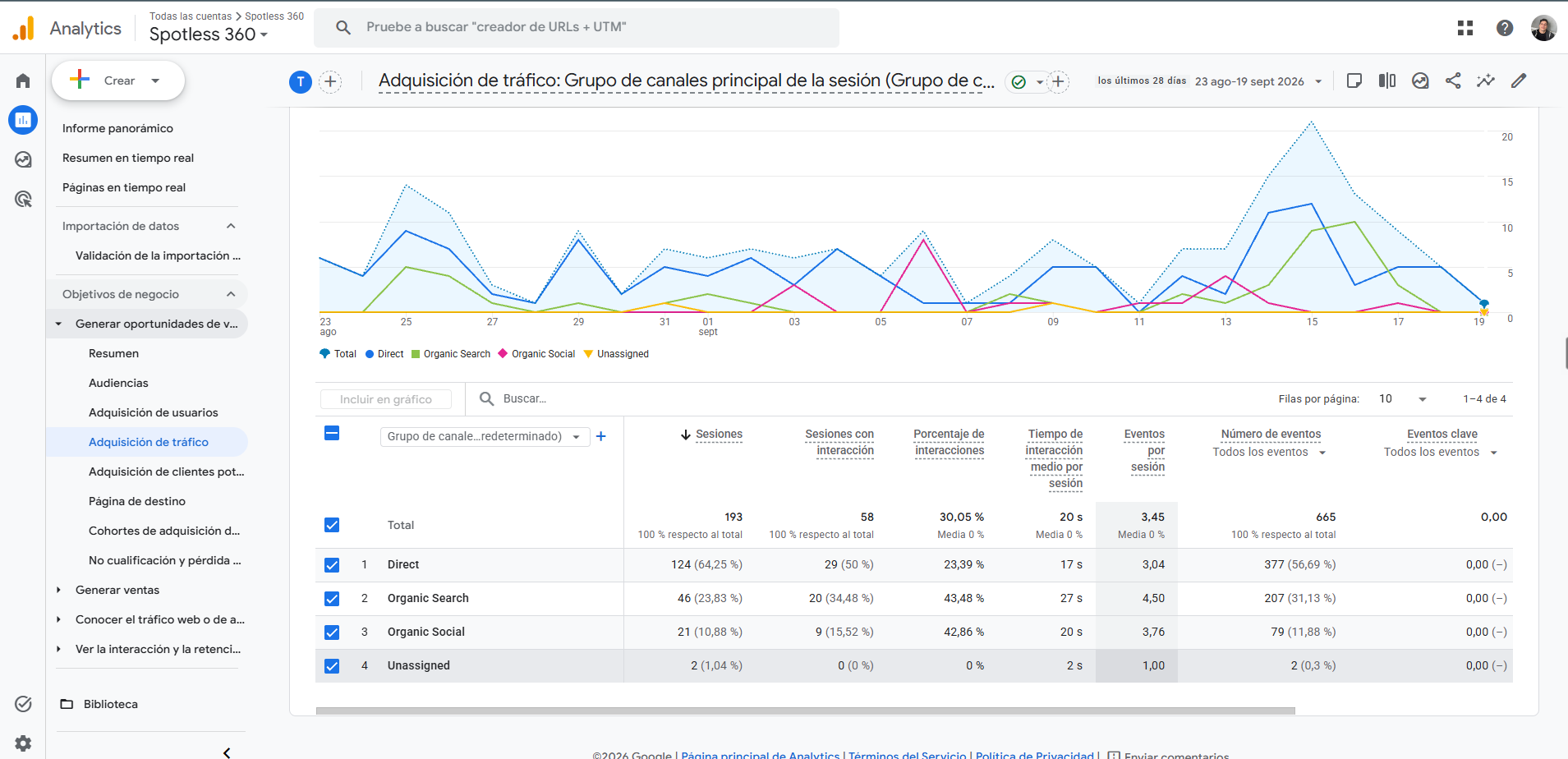Open the Crear dropdown
The image size is (1568, 759).
118,80
